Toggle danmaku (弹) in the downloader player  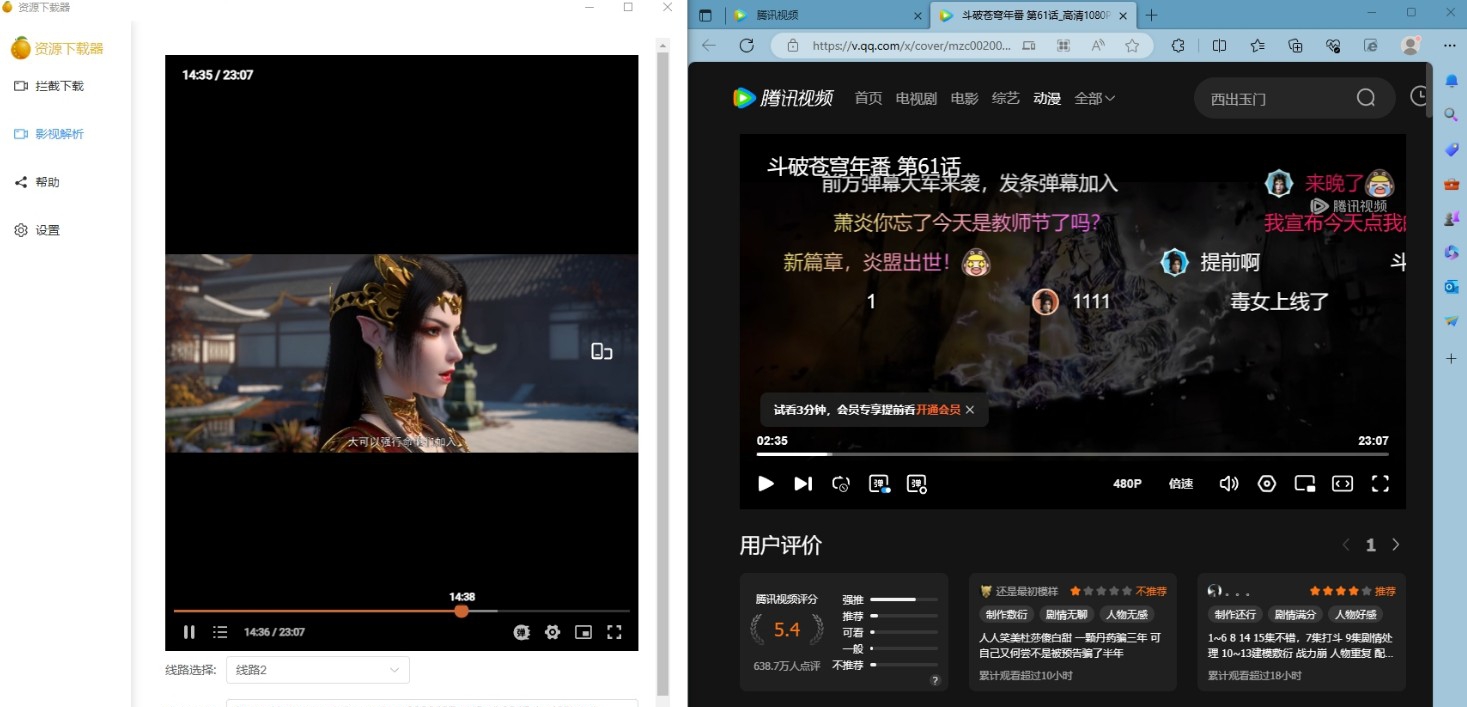(x=521, y=632)
